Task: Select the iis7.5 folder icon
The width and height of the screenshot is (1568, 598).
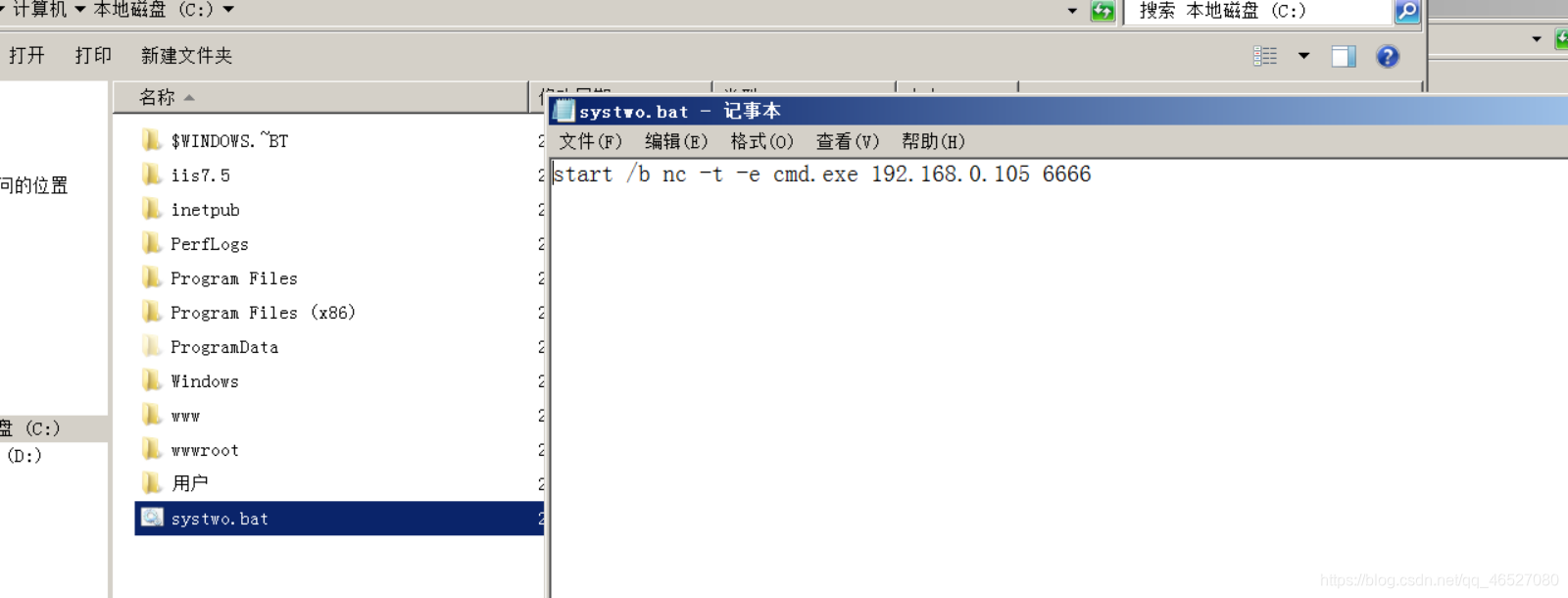Action: [151, 174]
